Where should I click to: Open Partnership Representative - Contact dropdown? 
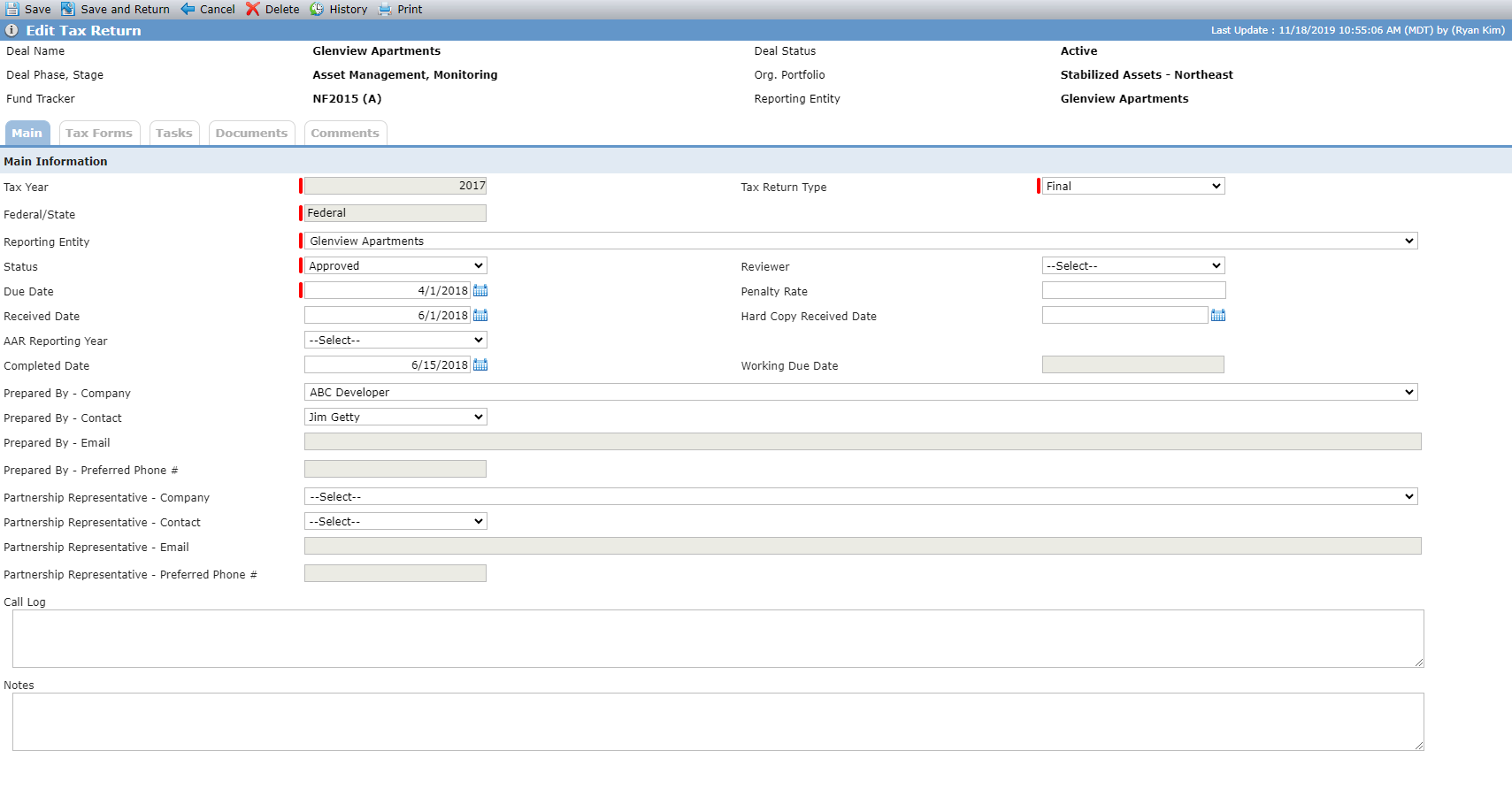pyautogui.click(x=395, y=521)
